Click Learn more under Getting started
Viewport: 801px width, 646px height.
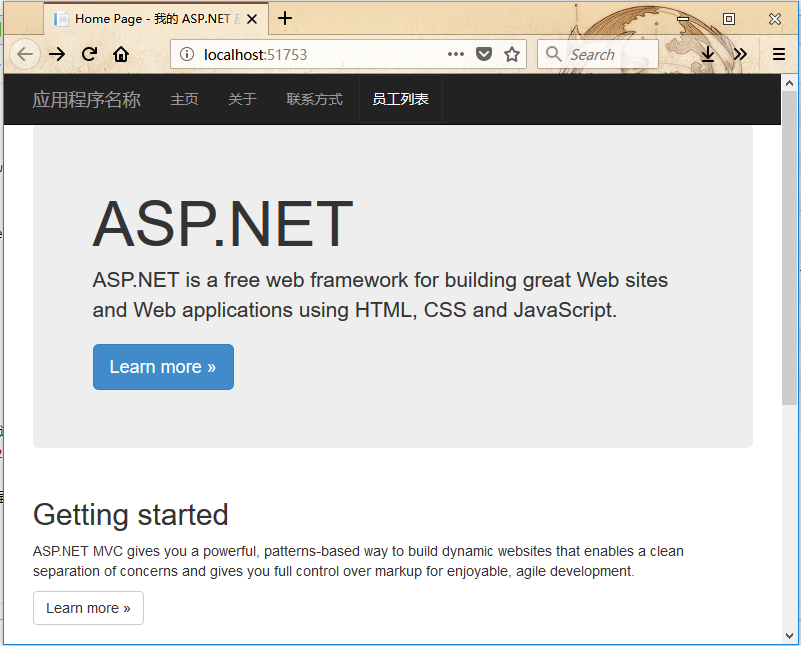(88, 608)
